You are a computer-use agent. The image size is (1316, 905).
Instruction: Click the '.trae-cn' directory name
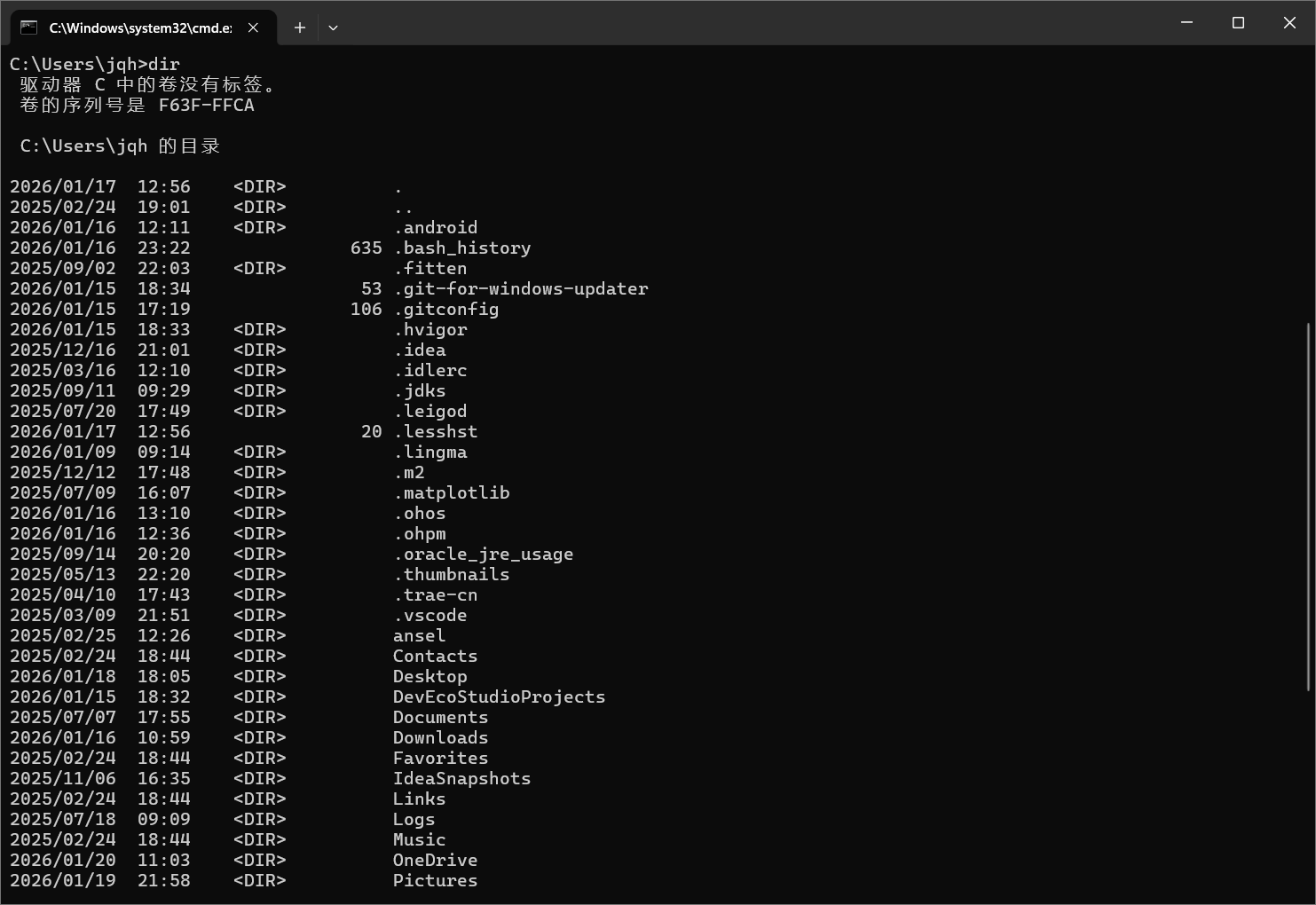(436, 594)
